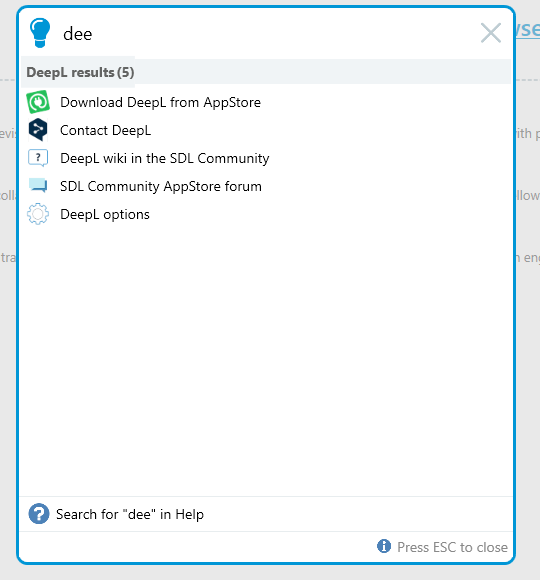The image size is (540, 580).
Task: Click the blue question mark Help icon
Action: pyautogui.click(x=39, y=514)
